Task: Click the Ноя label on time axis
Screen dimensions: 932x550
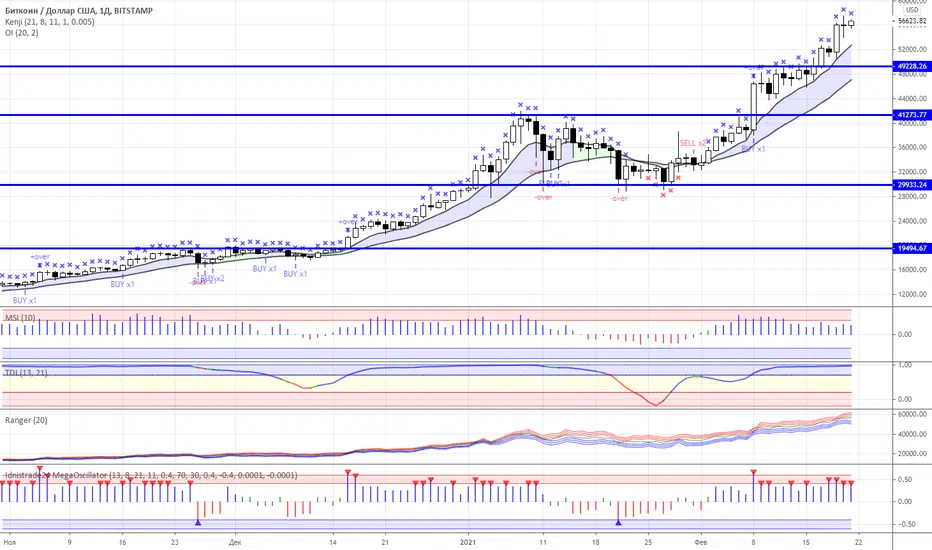Action: 10,542
